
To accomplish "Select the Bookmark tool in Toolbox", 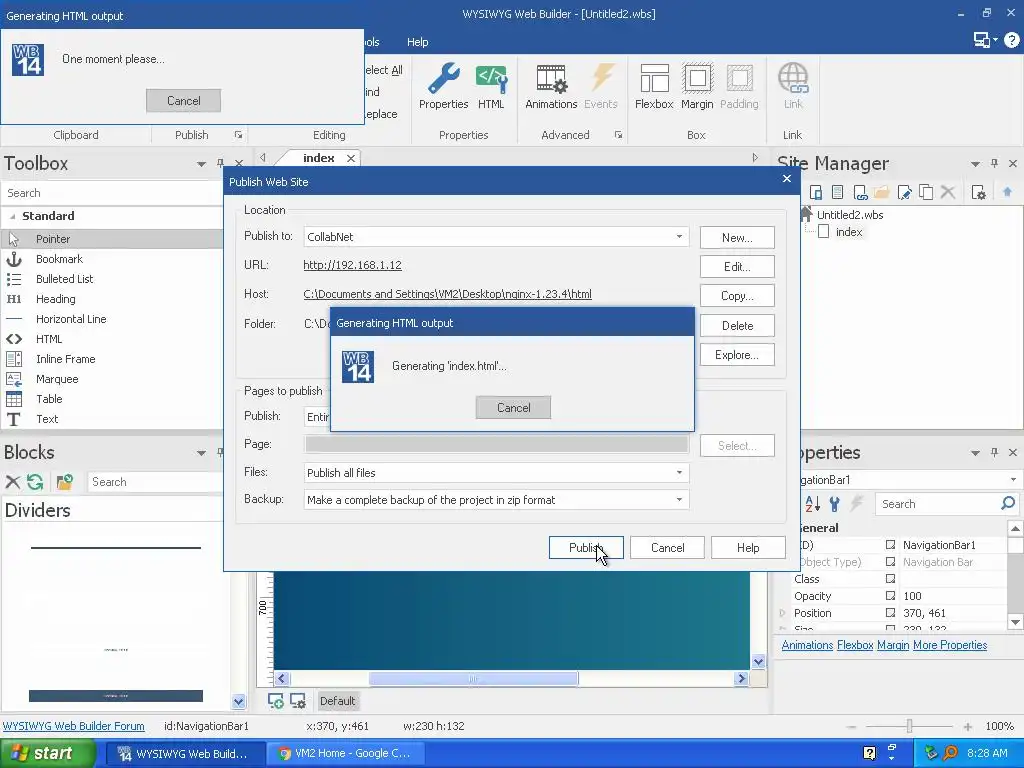I will [112, 259].
